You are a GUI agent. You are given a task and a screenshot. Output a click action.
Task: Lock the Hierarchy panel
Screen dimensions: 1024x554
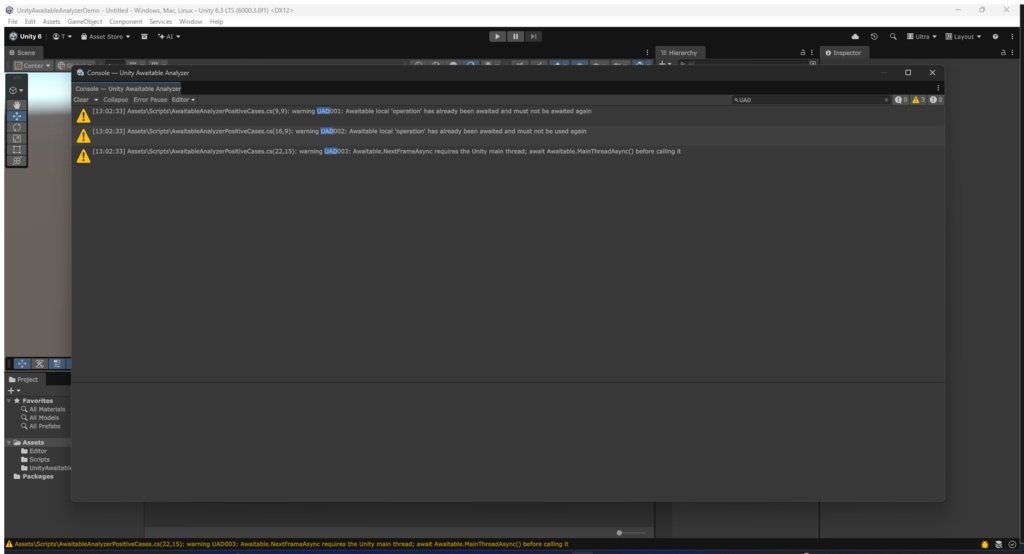(x=803, y=52)
